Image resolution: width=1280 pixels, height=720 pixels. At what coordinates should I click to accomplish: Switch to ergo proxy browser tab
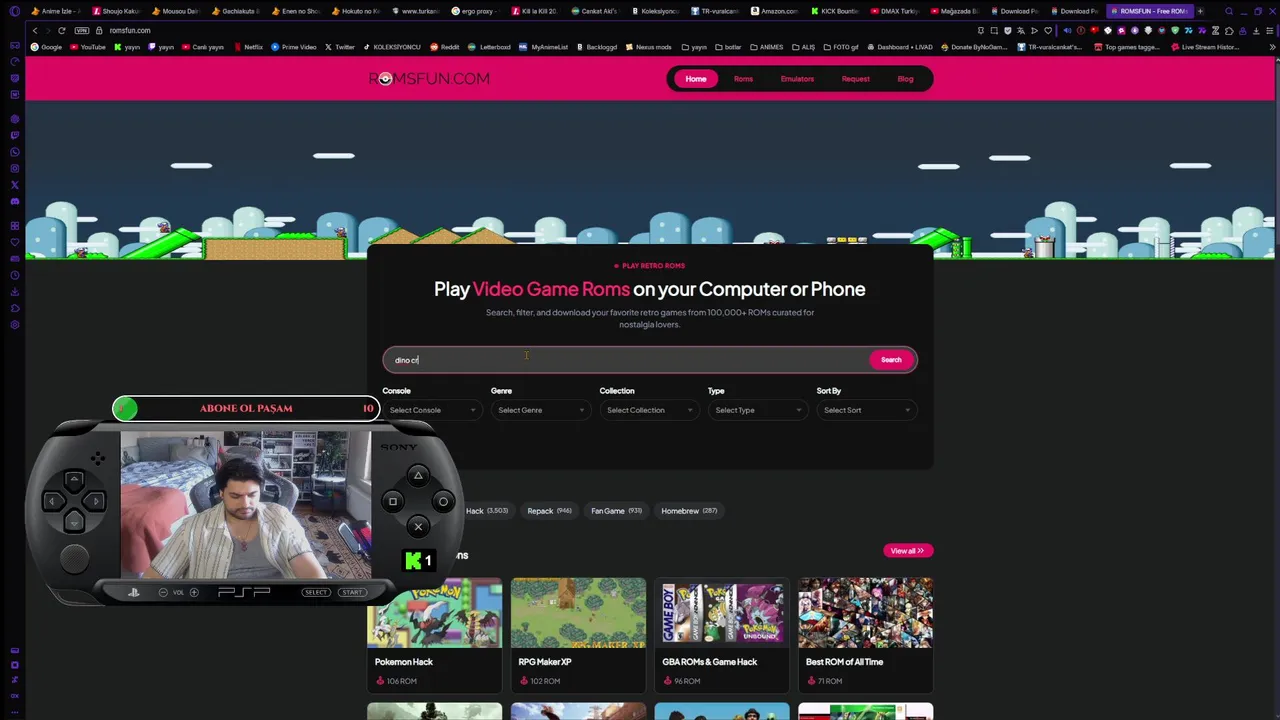475,11
